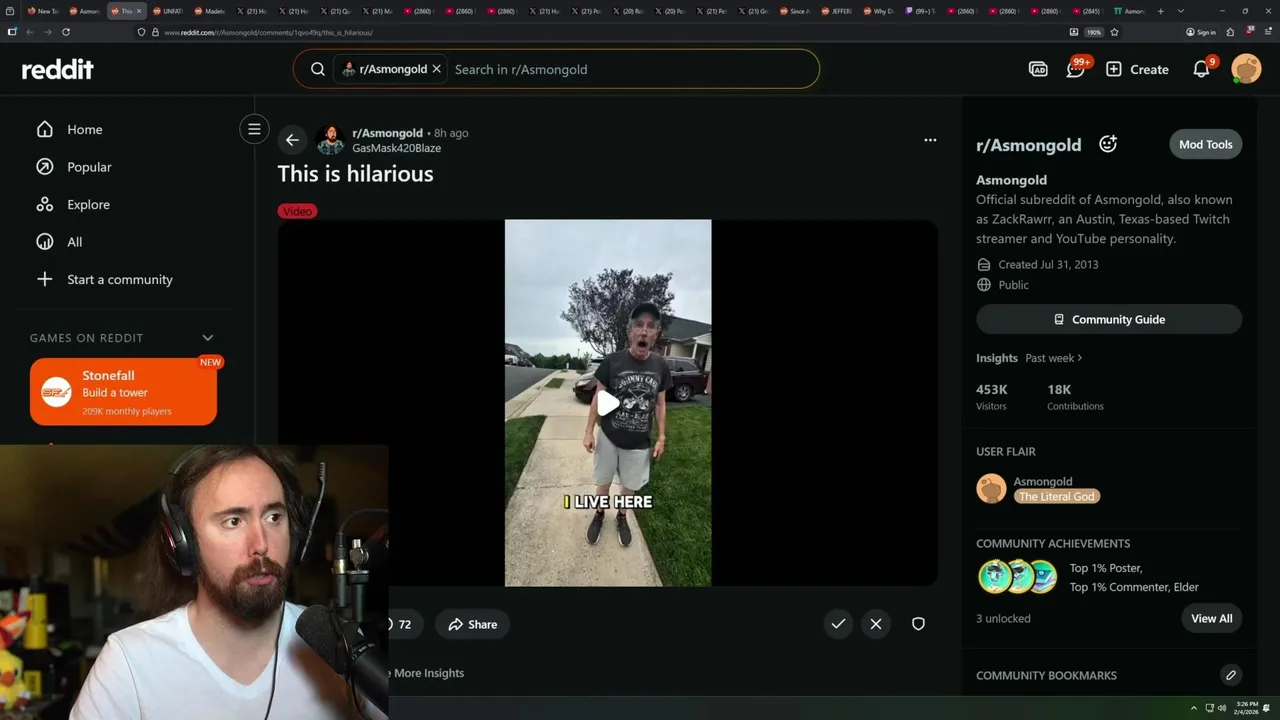Open the site shield info icon in the address bar
Viewport: 1280px width, 720px height.
(x=141, y=32)
